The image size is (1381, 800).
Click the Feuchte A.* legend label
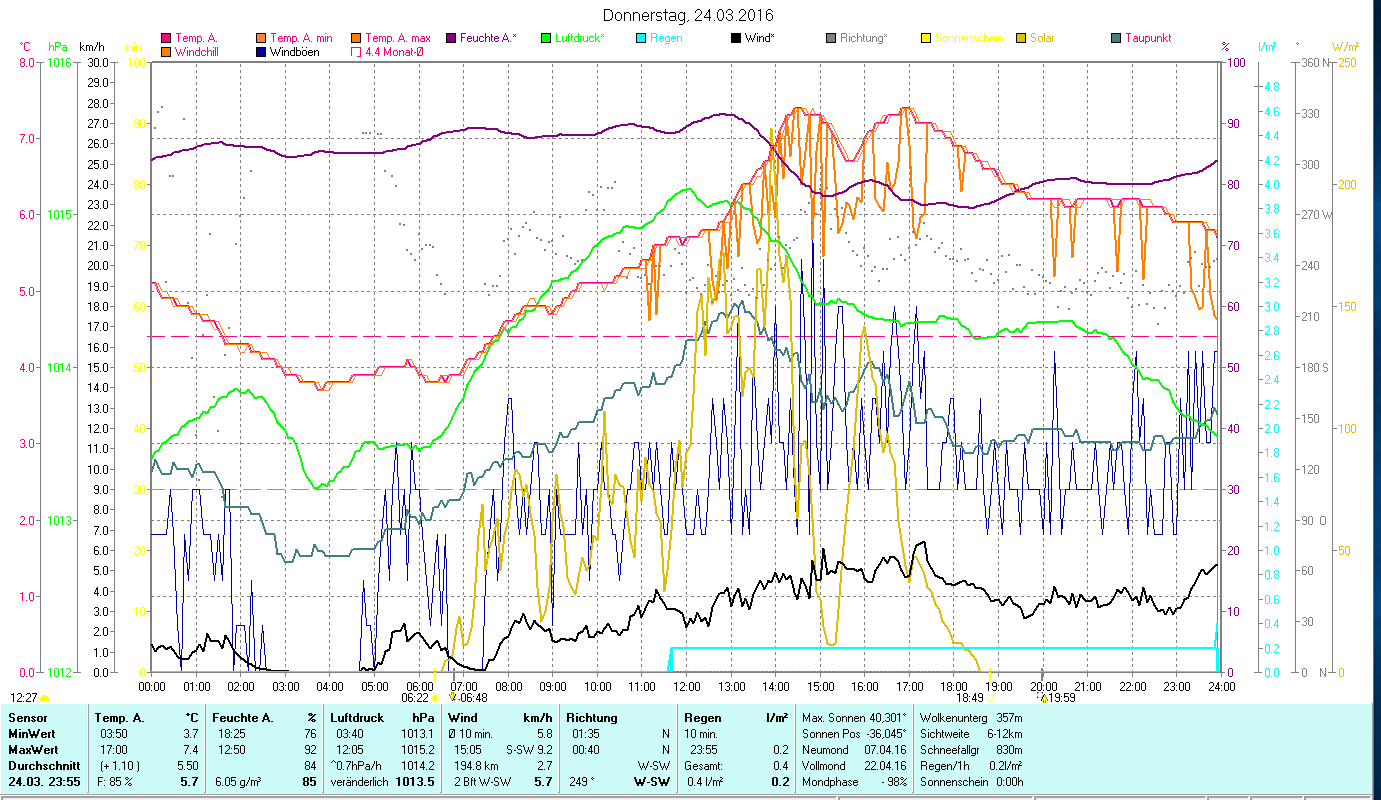click(x=489, y=38)
